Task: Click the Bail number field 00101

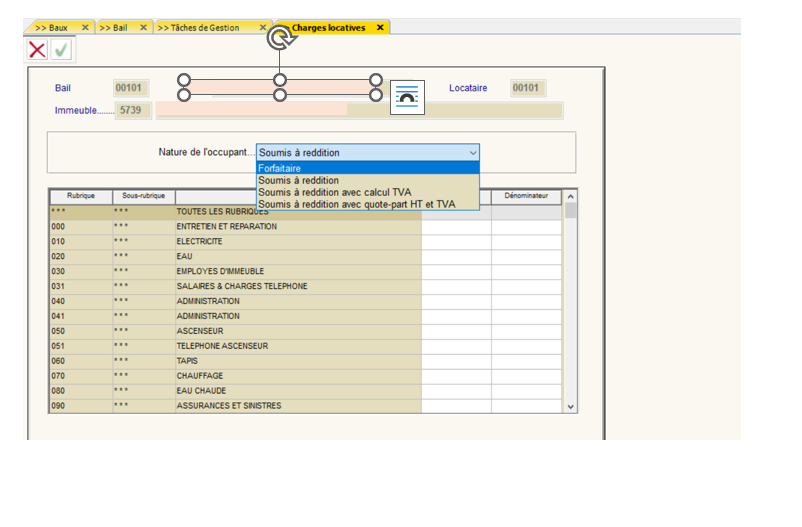Action: 132,88
